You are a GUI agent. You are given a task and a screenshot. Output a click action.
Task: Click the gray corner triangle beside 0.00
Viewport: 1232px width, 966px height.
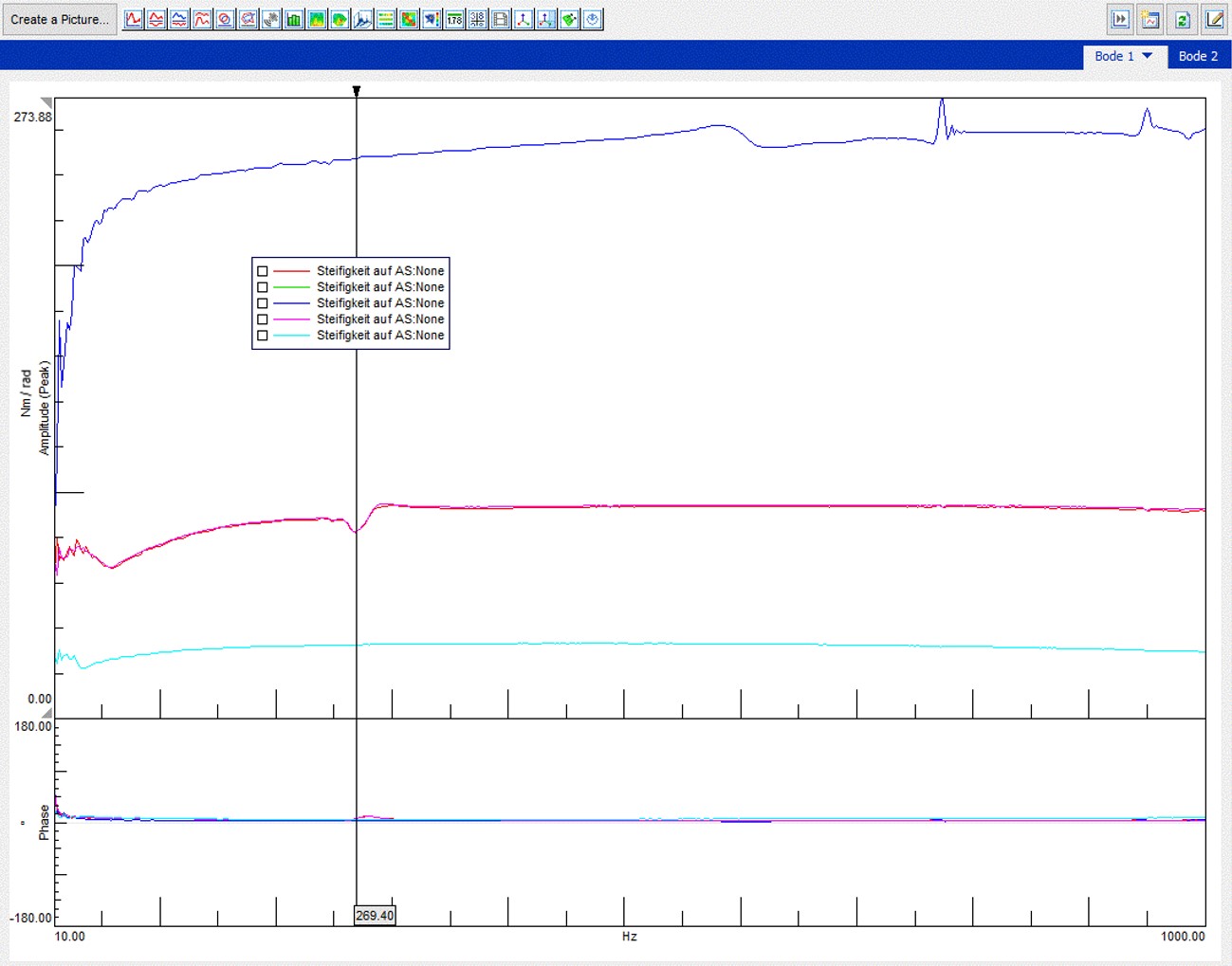[x=46, y=712]
